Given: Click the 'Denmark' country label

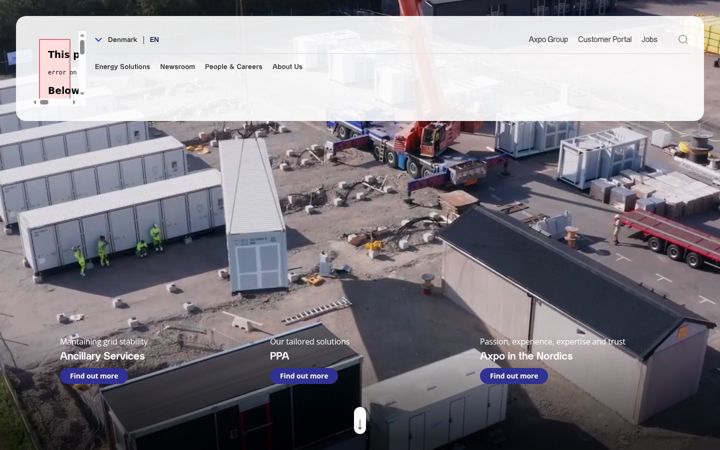Looking at the screenshot, I should click(122, 39).
